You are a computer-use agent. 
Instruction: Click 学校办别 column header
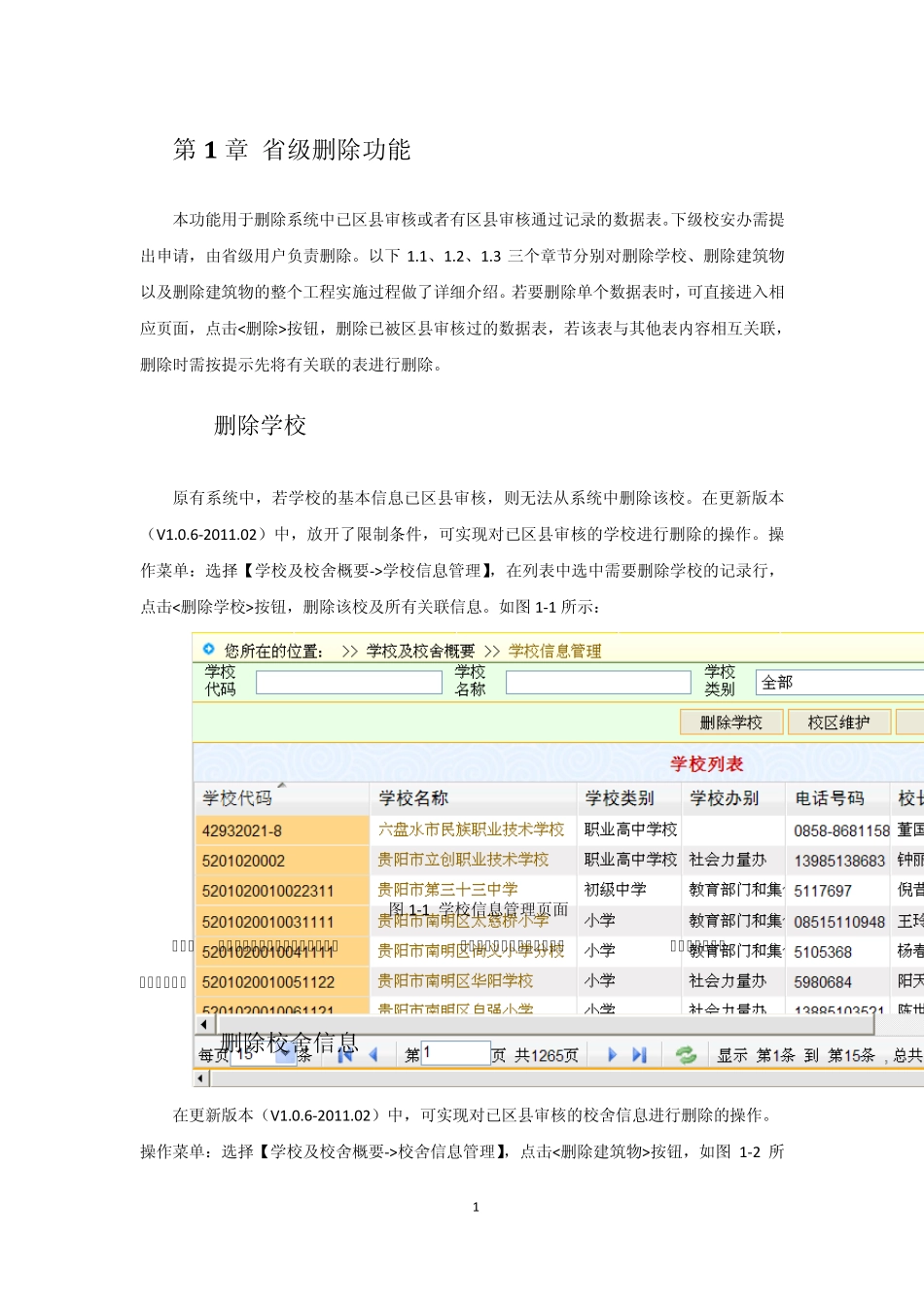coord(733,798)
